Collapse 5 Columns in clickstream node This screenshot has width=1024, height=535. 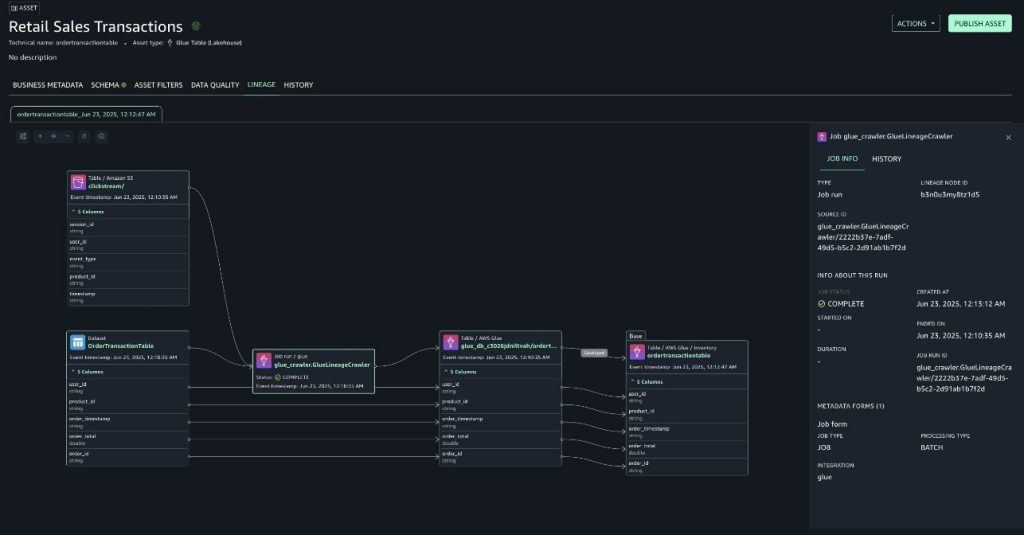87,212
